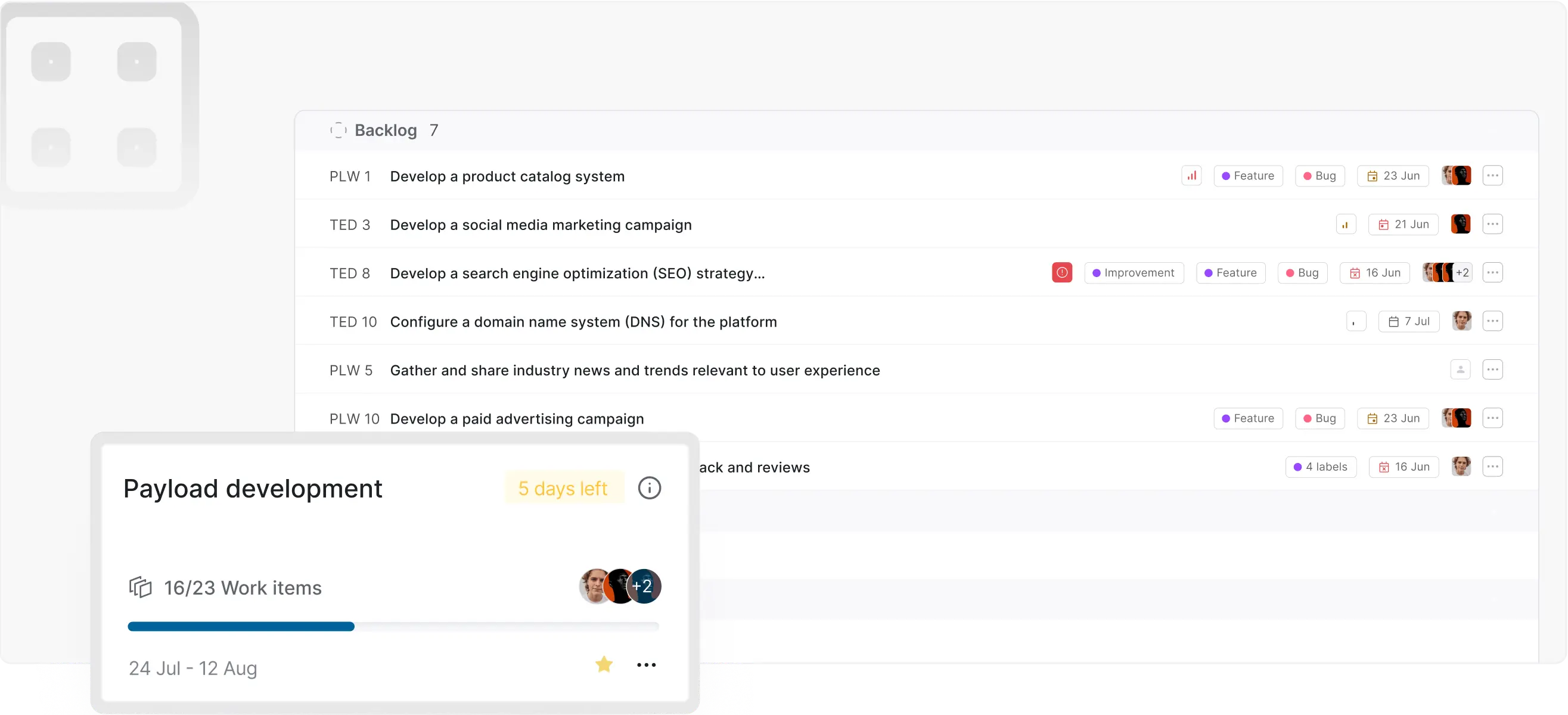Toggle the favorite star on Payload development card
1568x715 pixels.
click(x=603, y=664)
